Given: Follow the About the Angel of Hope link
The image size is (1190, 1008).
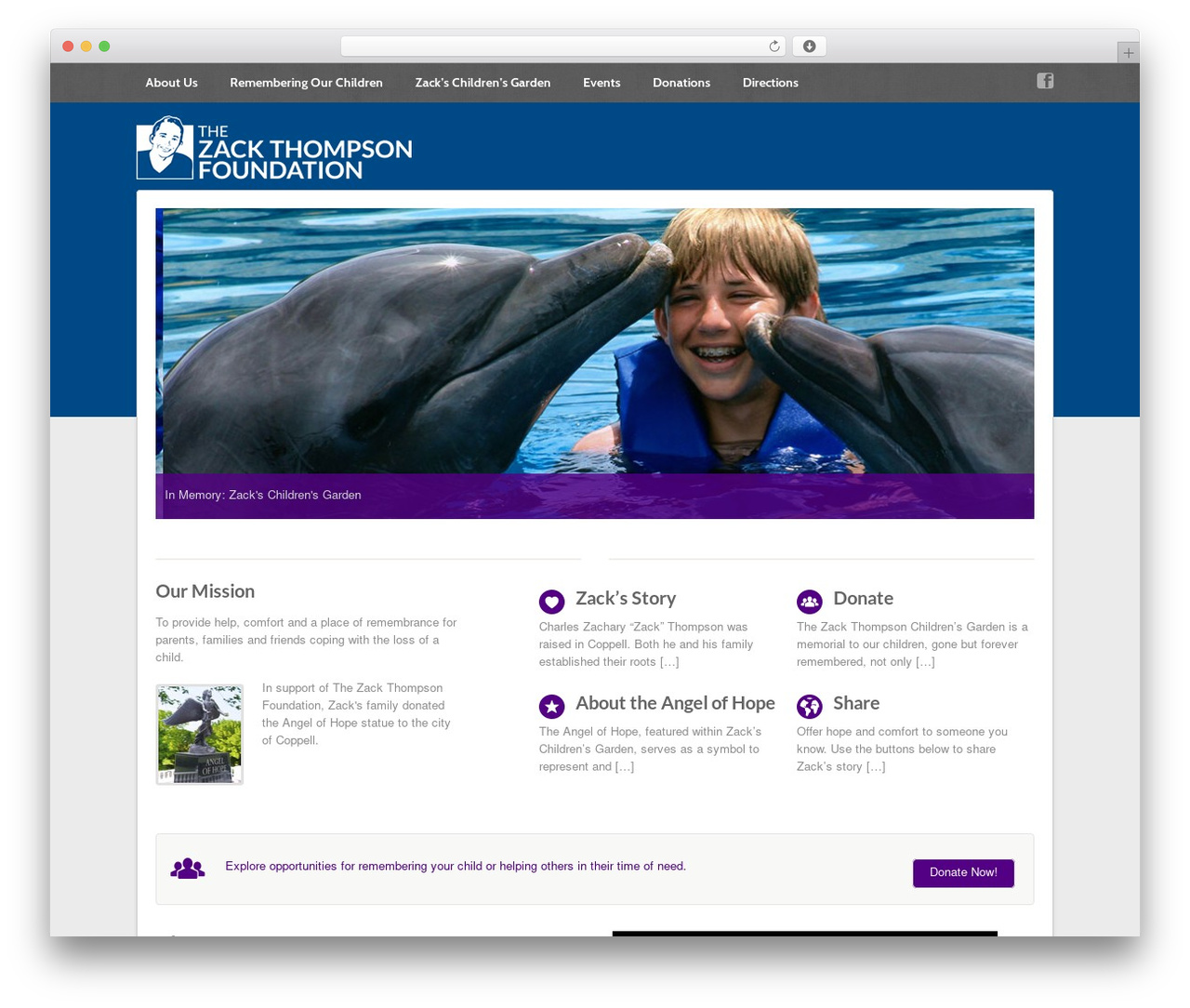Looking at the screenshot, I should (x=675, y=704).
